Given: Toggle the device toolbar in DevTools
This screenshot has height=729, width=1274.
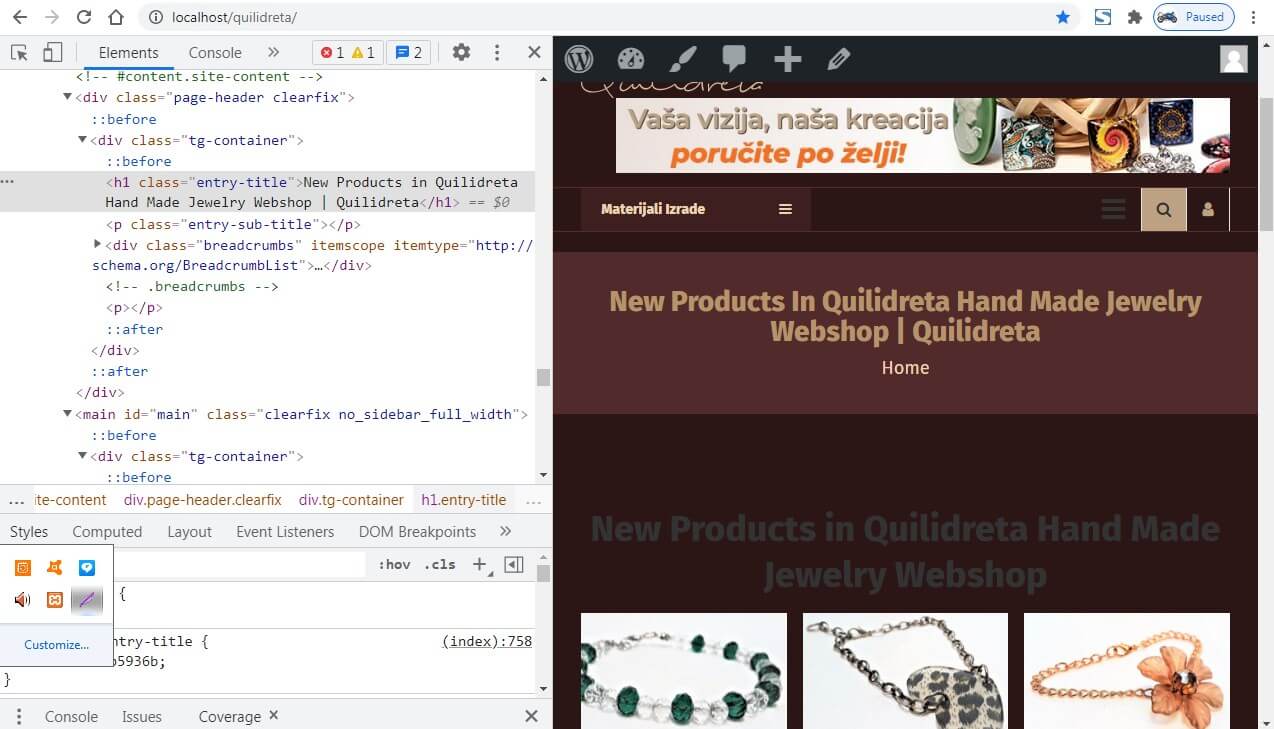Looking at the screenshot, I should point(52,53).
